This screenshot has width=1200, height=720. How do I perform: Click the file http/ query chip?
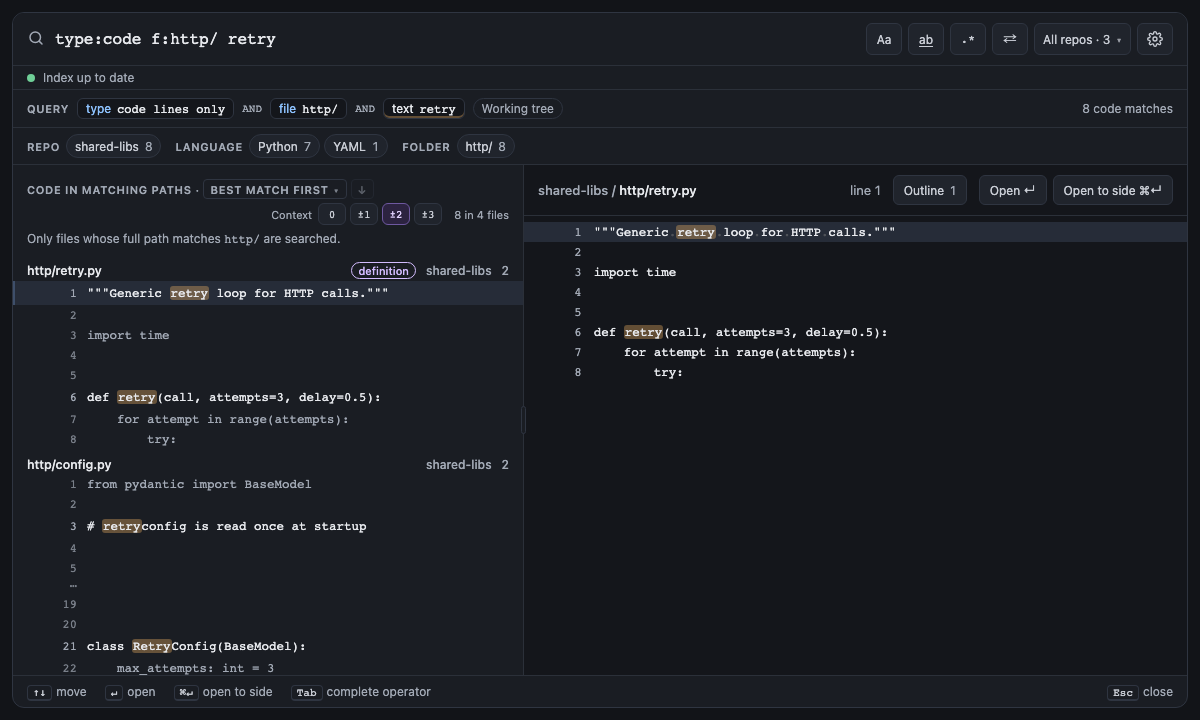[x=308, y=109]
